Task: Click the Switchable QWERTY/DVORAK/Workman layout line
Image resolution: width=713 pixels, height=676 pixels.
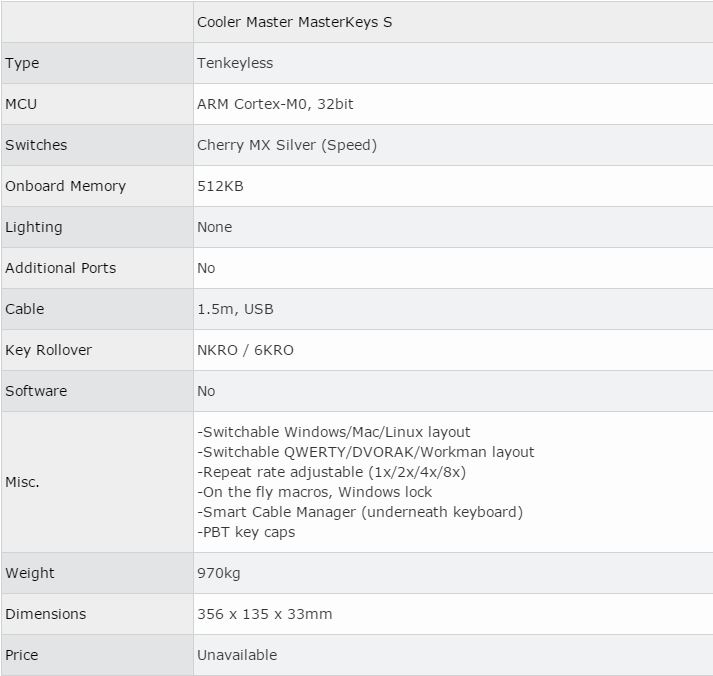Action: pos(366,452)
